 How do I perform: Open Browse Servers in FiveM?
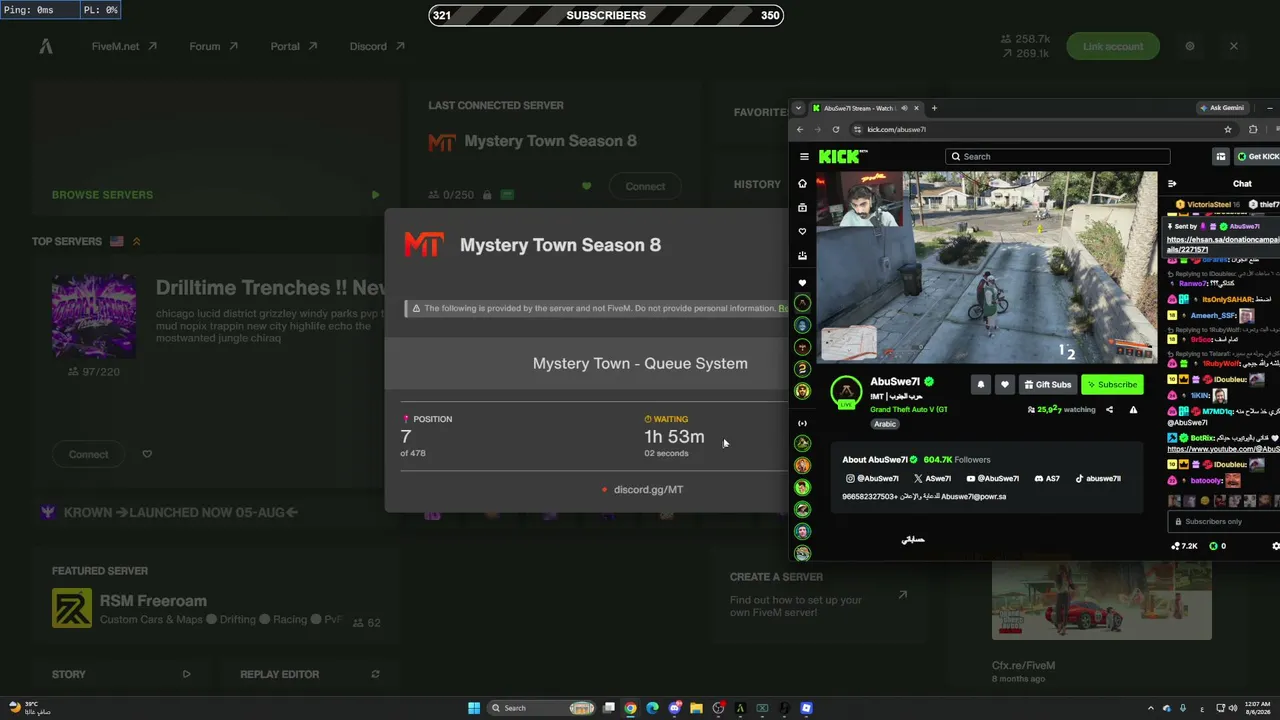coord(215,195)
